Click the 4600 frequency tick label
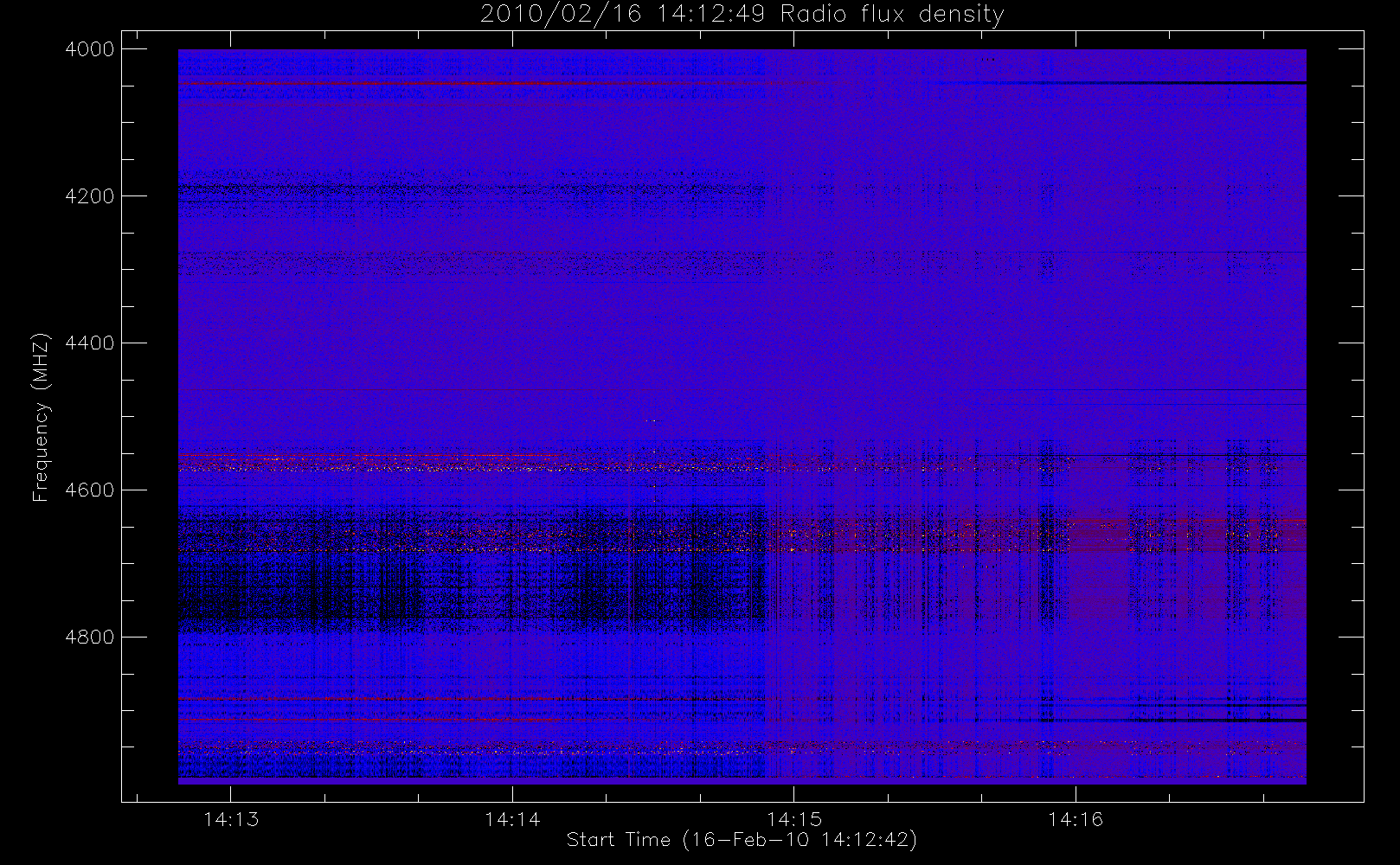The image size is (1400, 865). [x=90, y=490]
